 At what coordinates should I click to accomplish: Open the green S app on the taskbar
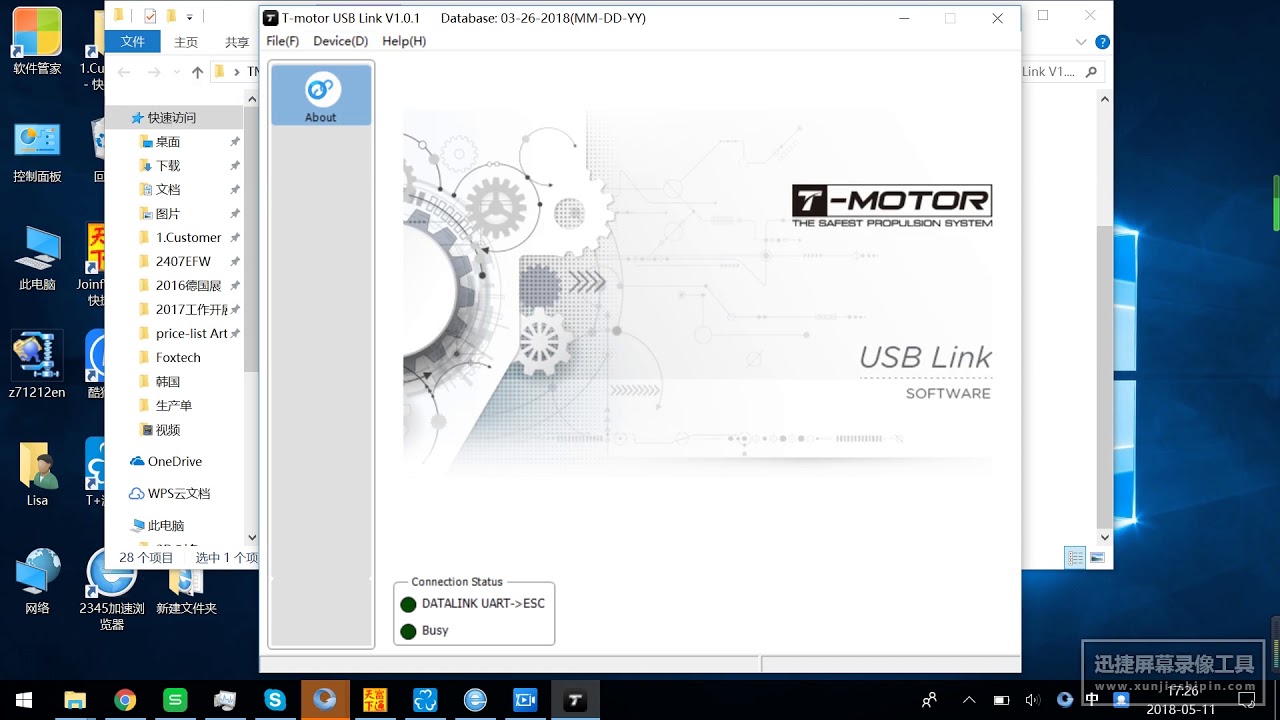tap(175, 700)
